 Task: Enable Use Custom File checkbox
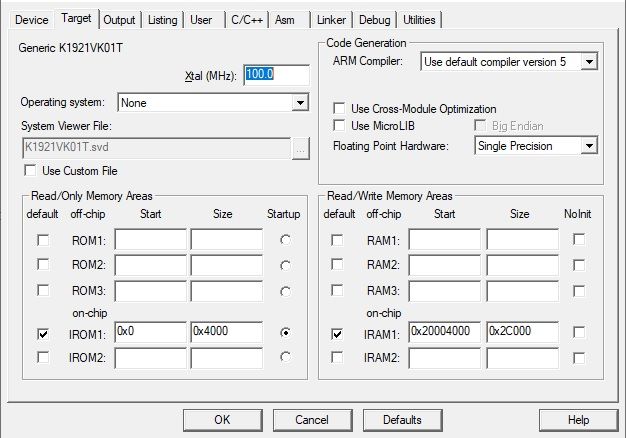[x=30, y=171]
